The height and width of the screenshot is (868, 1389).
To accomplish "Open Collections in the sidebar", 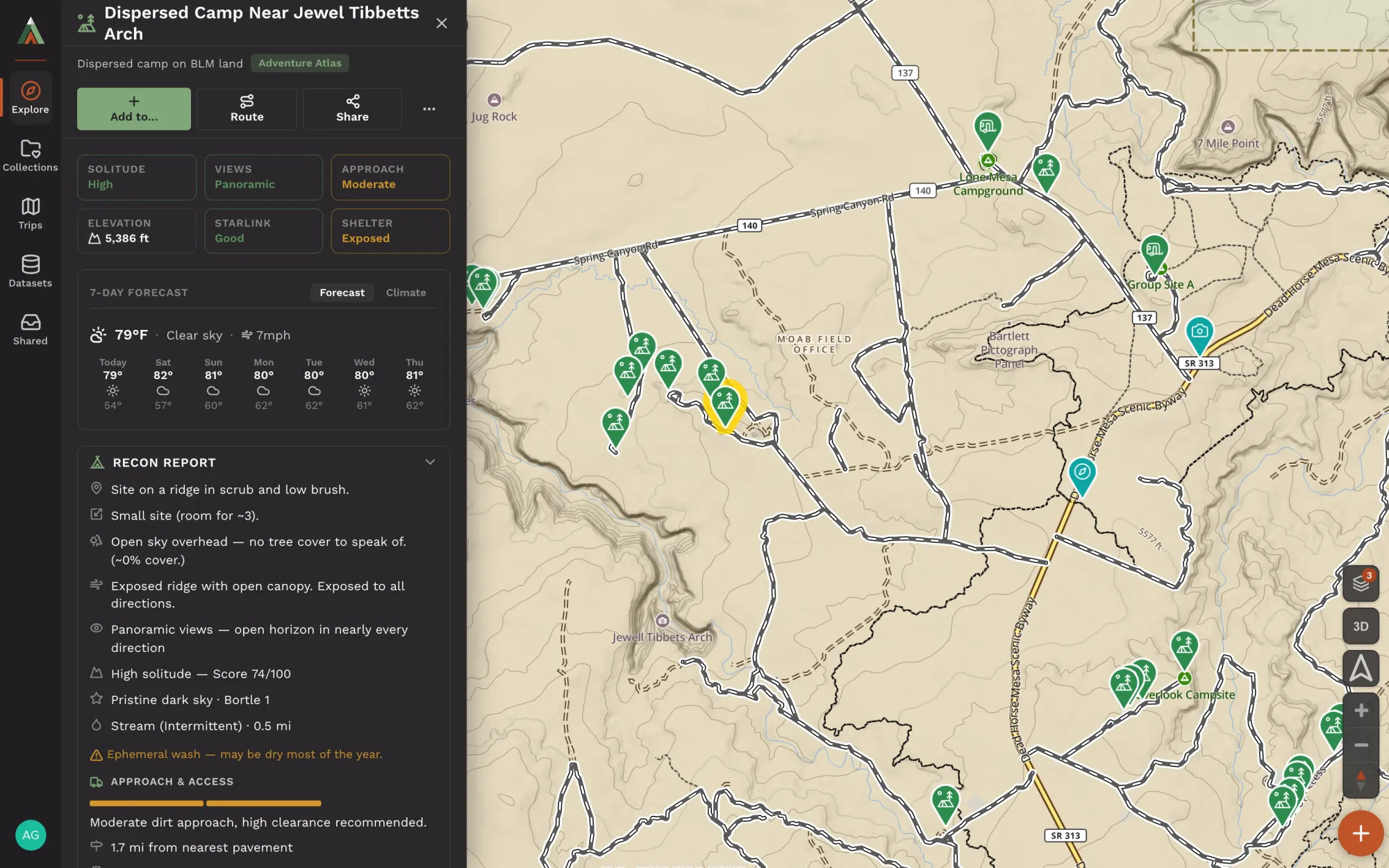I will click(31, 156).
